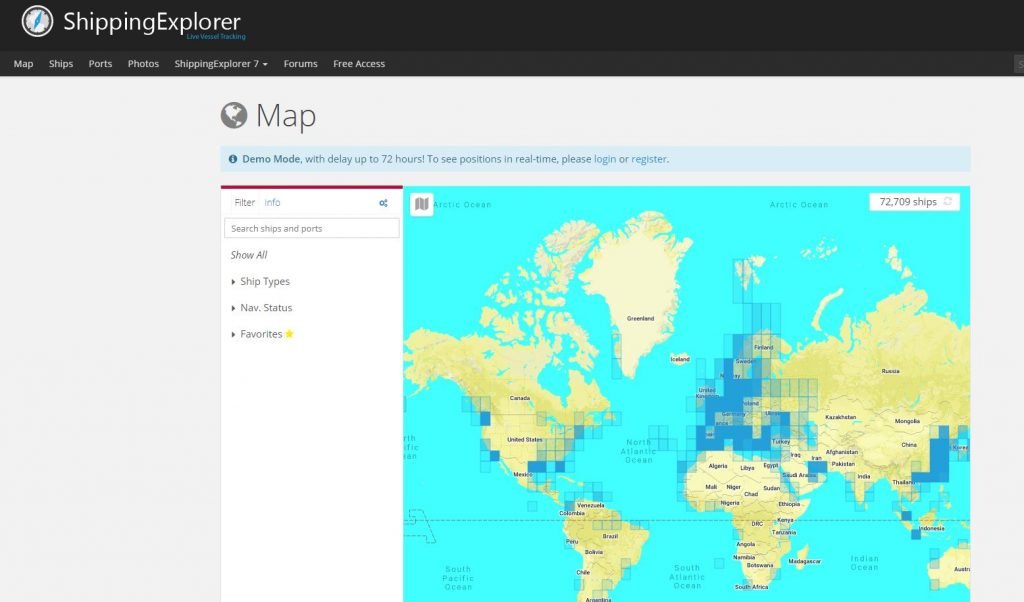This screenshot has width=1024, height=602.
Task: Click the Algeria label on the map
Action: point(718,466)
